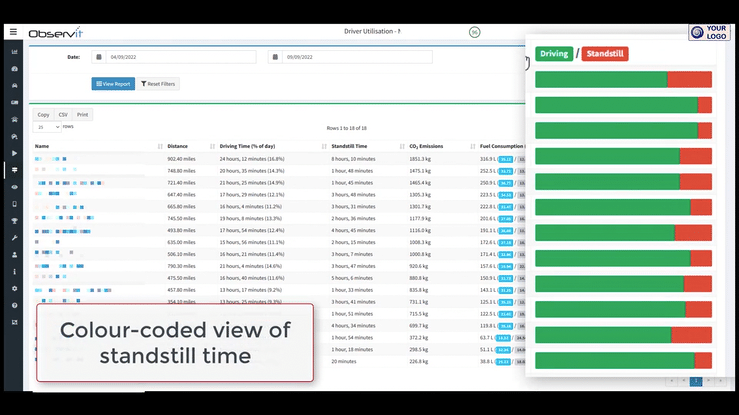Open the wrench maintenance sidebar icon
This screenshot has width=739, height=415.
point(15,238)
